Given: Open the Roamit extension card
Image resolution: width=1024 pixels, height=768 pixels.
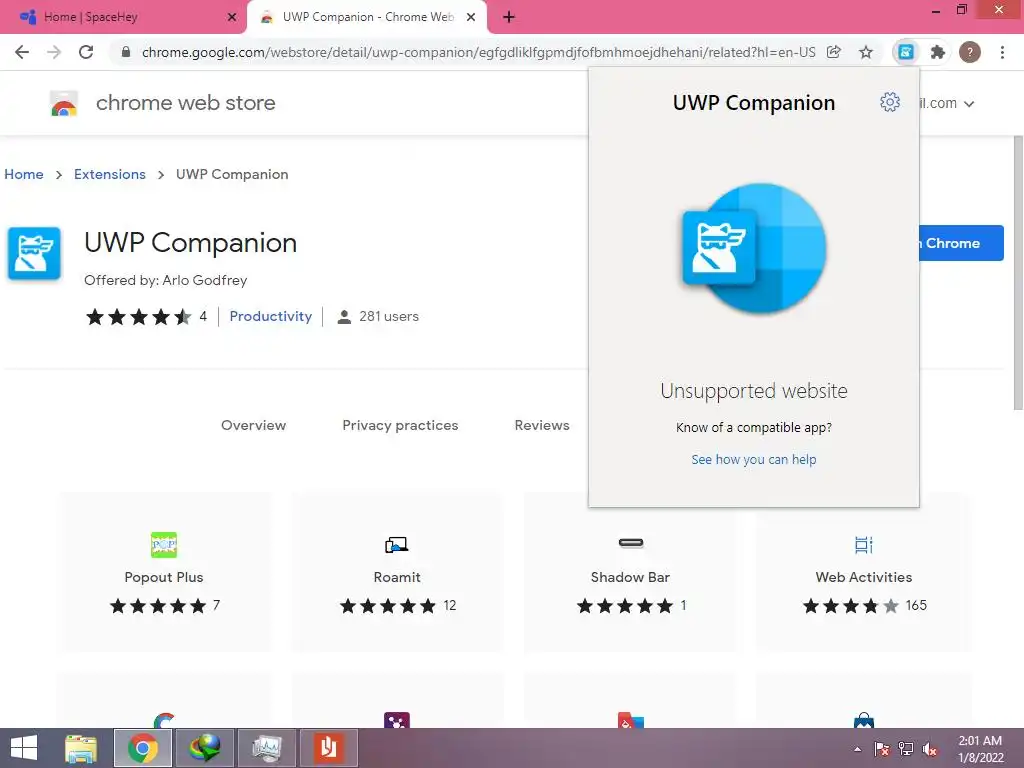Looking at the screenshot, I should [x=397, y=572].
